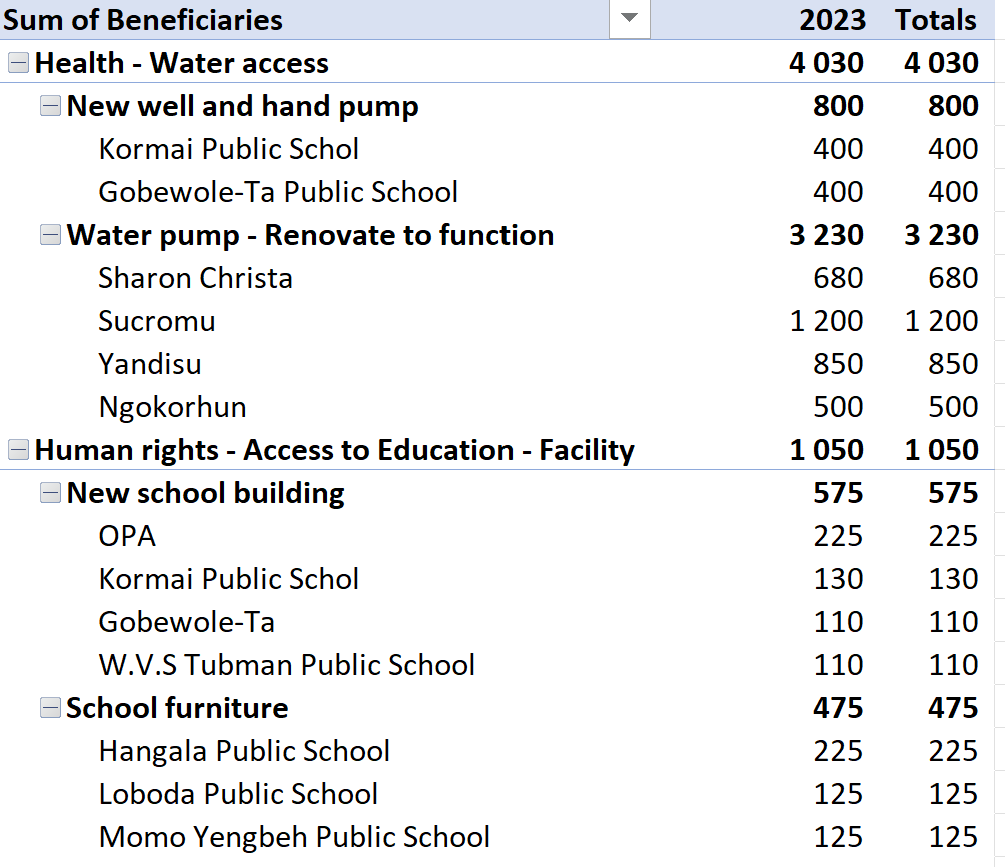Select the Ngokorhun row label

click(x=172, y=407)
